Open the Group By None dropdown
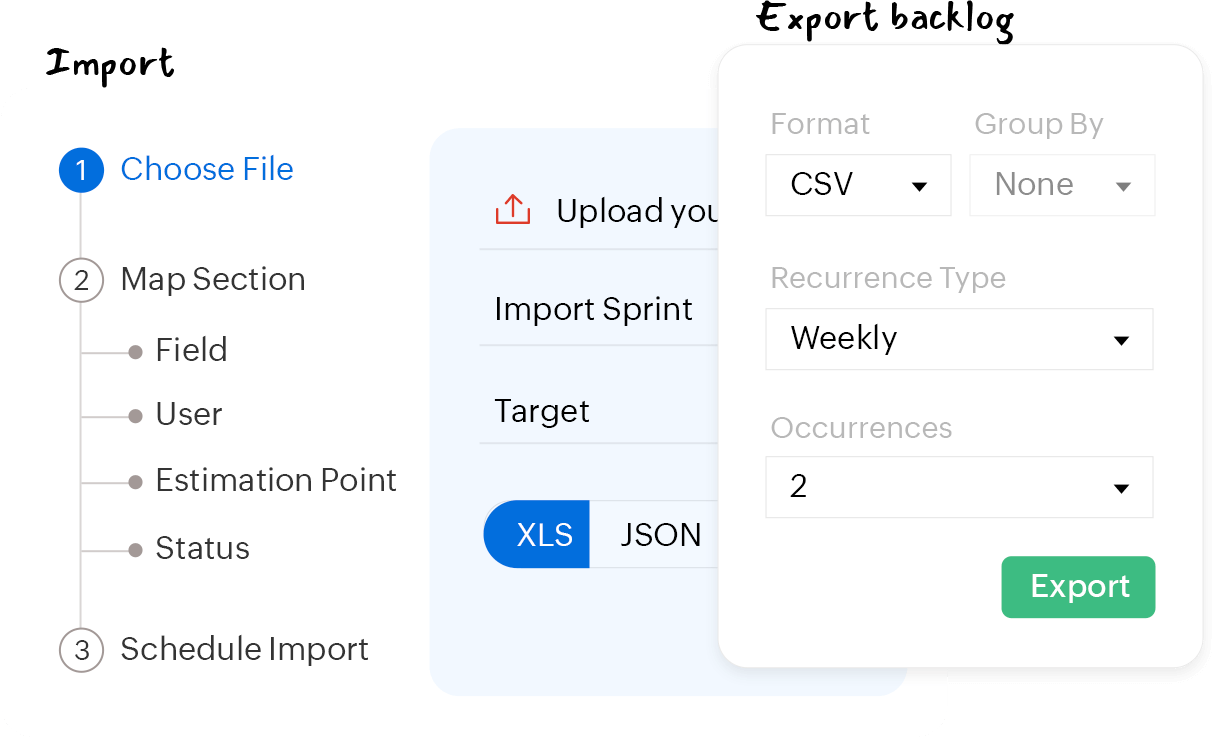 1062,185
